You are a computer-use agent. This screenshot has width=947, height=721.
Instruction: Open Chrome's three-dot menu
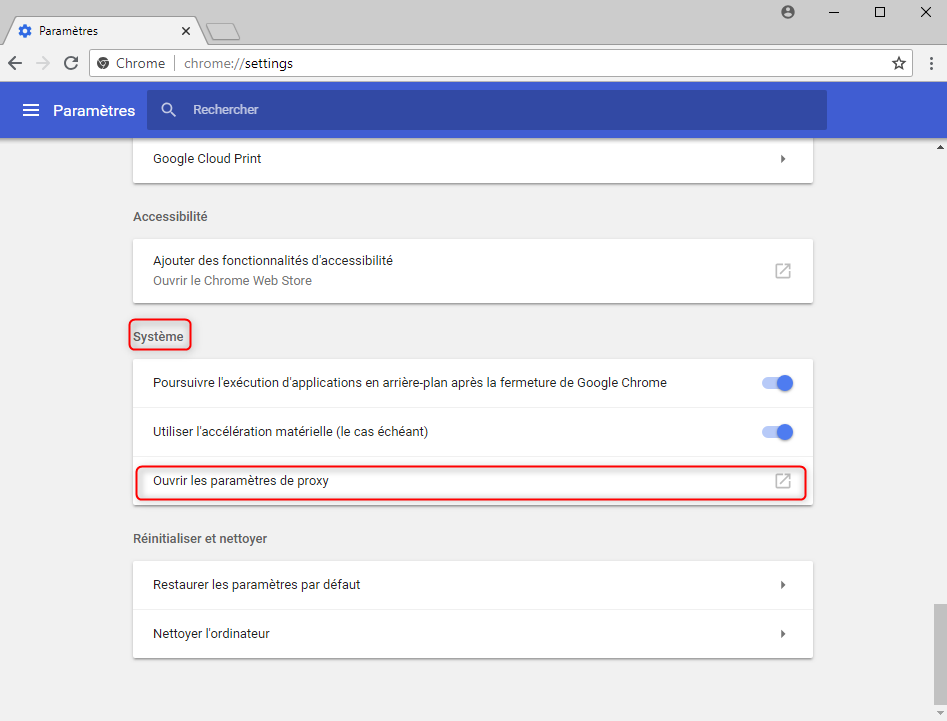(x=931, y=63)
